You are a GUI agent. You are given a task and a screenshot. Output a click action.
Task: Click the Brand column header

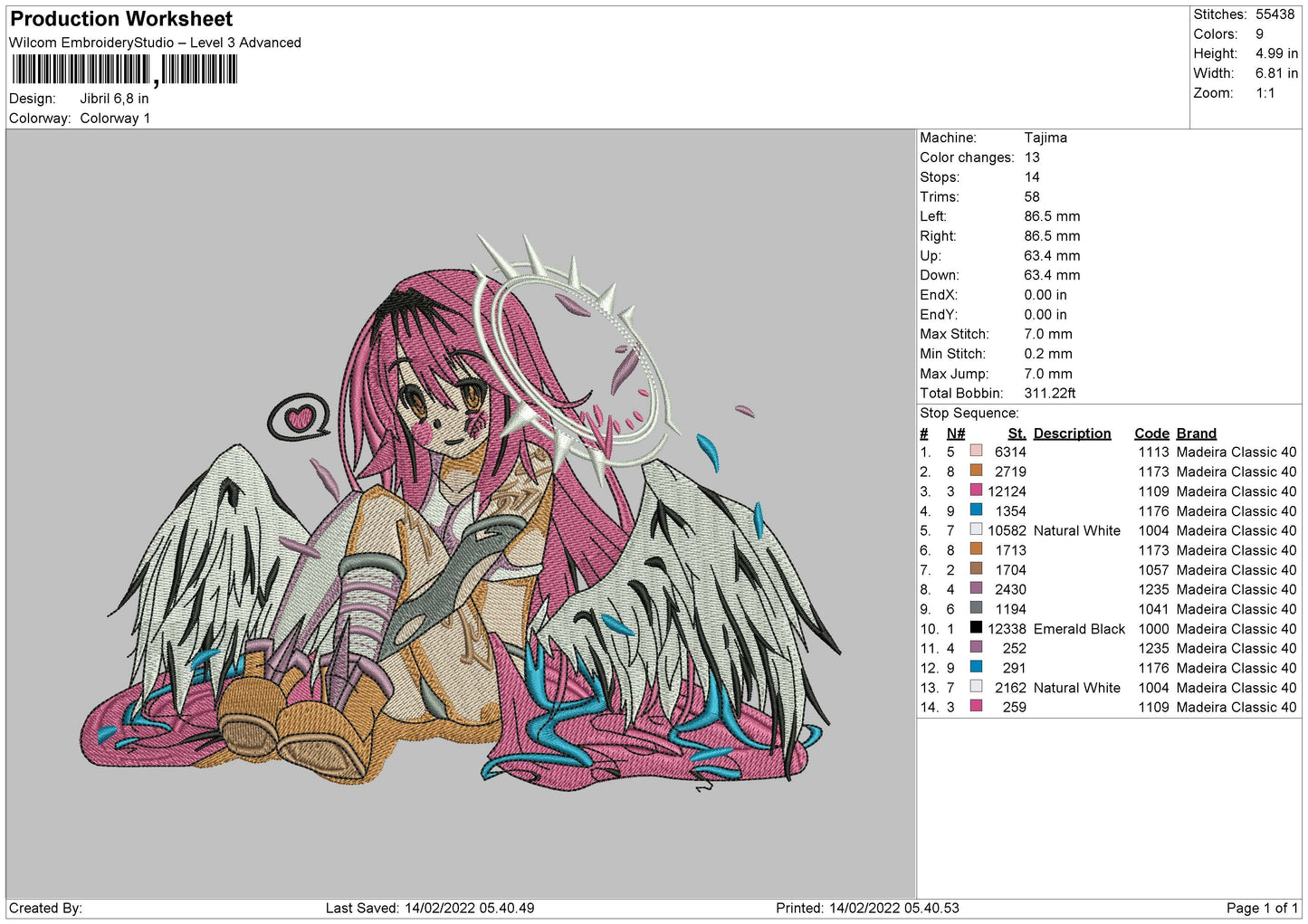[x=1196, y=433]
